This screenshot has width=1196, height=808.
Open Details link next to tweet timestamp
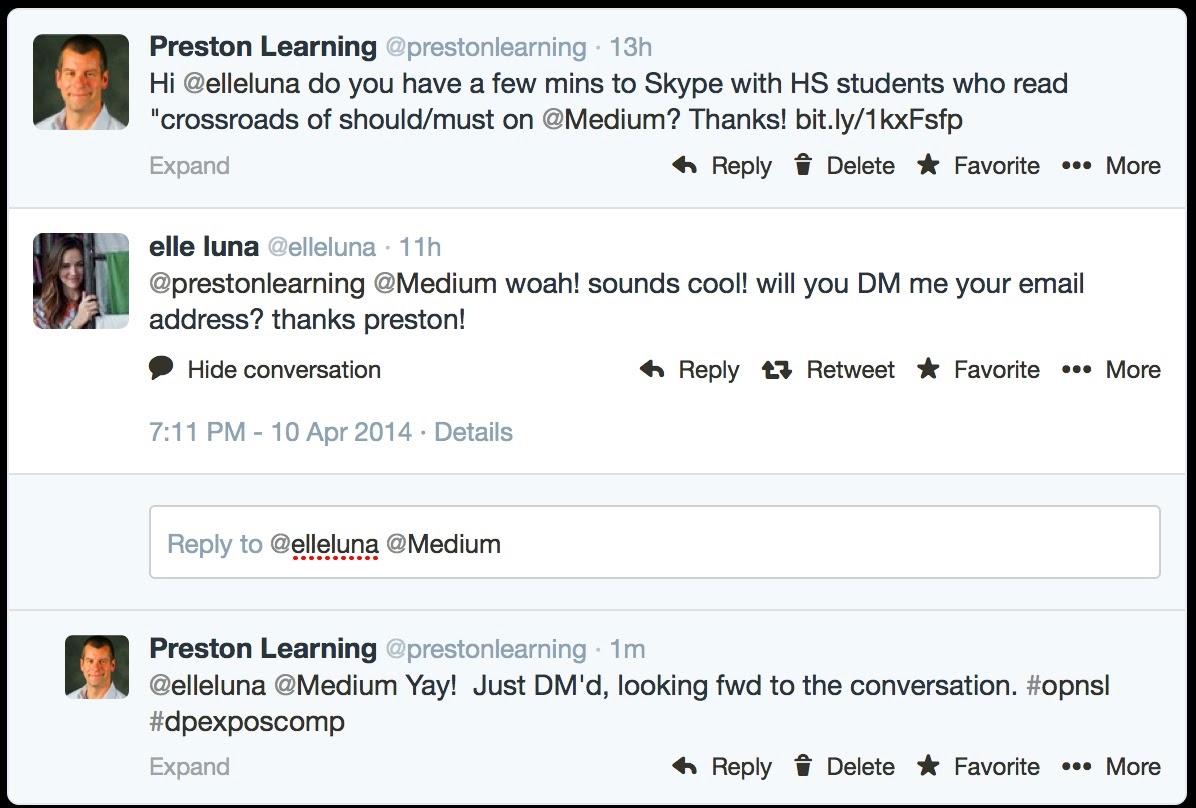point(473,433)
